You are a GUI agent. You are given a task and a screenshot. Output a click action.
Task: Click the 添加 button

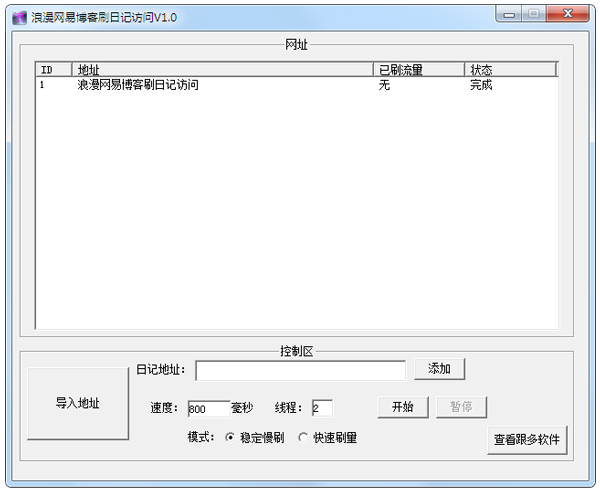click(x=439, y=369)
